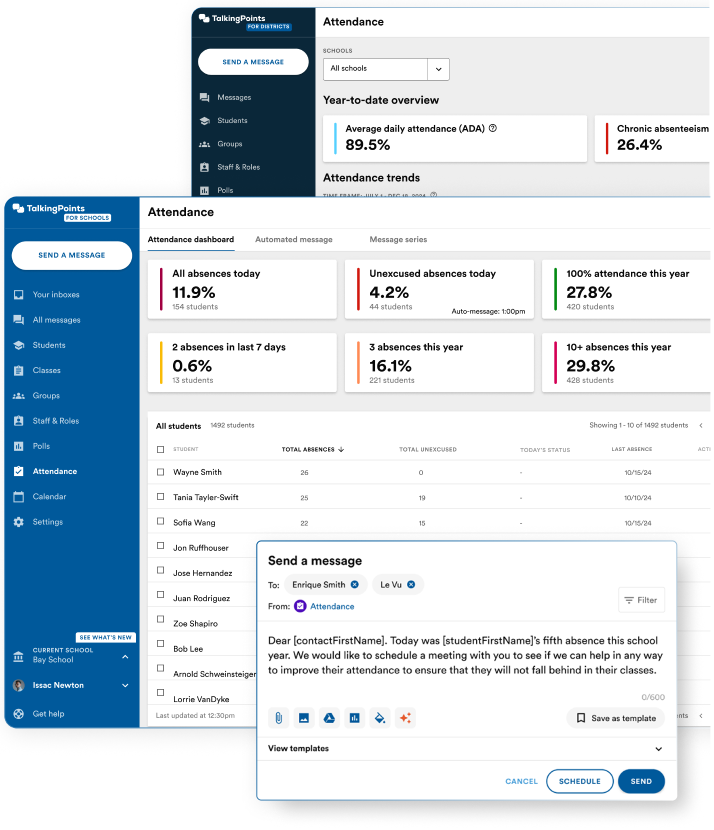Remove Enrique Smith from recipients
The image size is (714, 830).
[355, 585]
